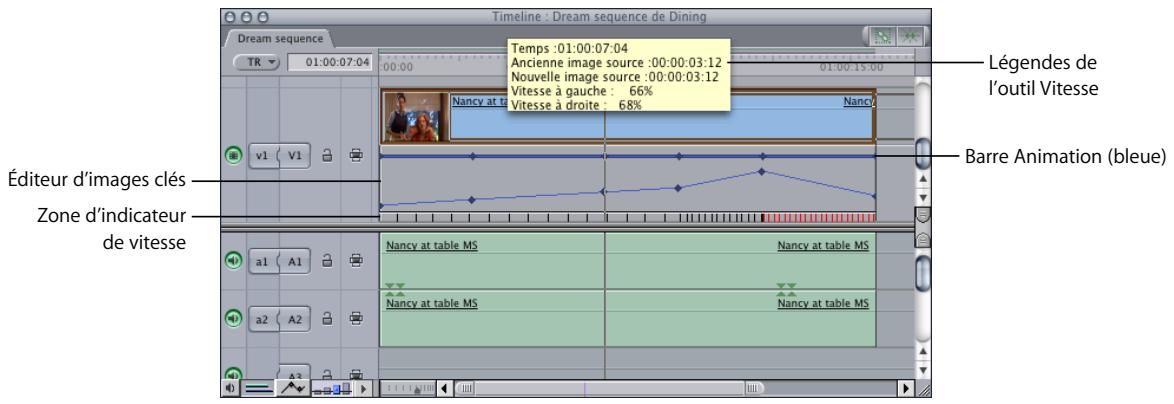
Task: Click the v1 source control
Action: pos(262,156)
